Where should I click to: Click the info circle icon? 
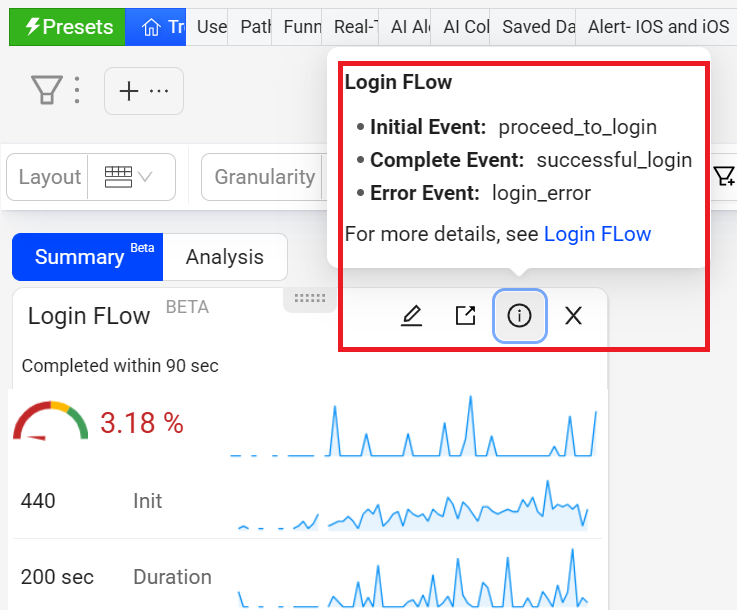[519, 316]
